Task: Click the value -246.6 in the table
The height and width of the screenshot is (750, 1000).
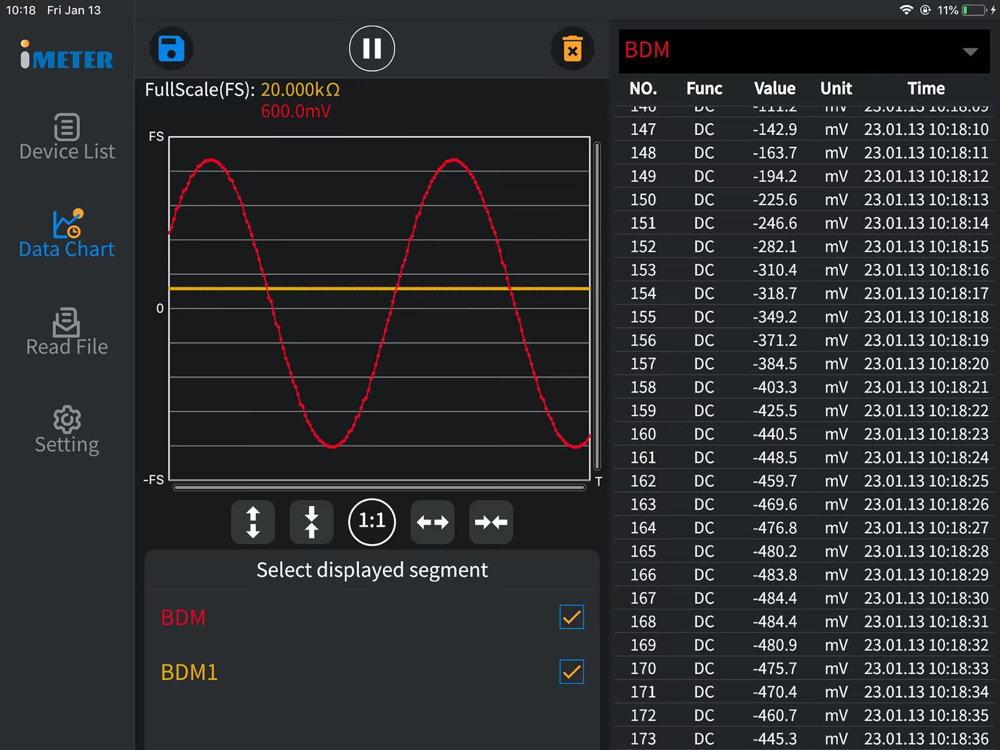Action: 774,223
